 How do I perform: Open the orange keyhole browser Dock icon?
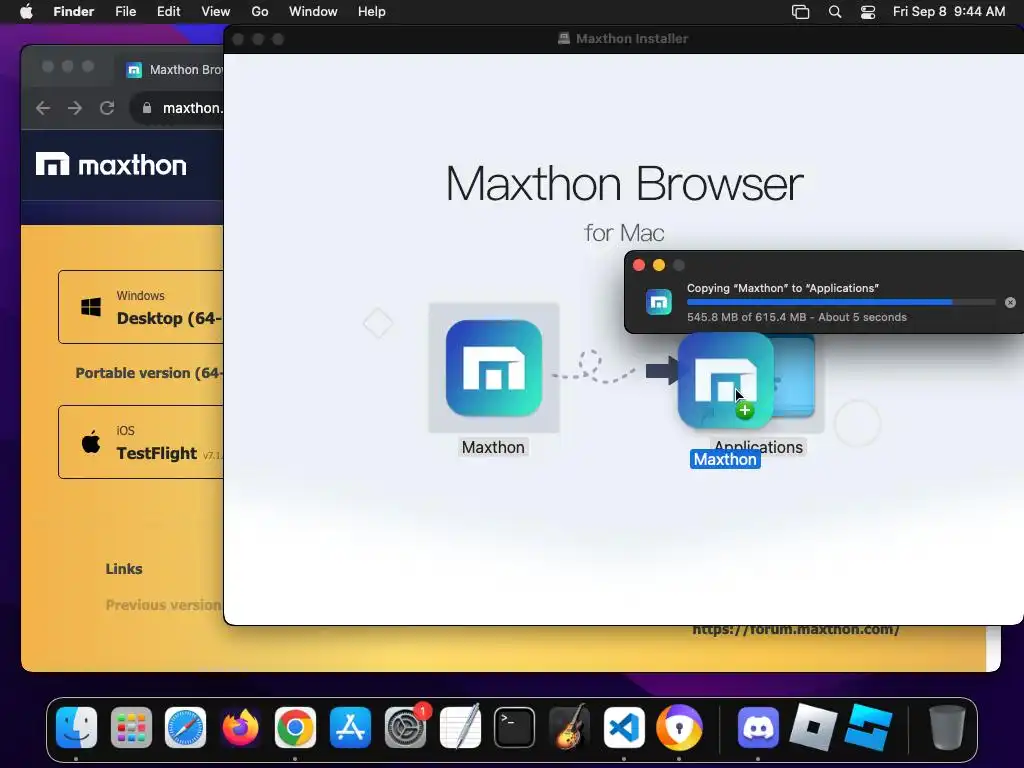[679, 728]
